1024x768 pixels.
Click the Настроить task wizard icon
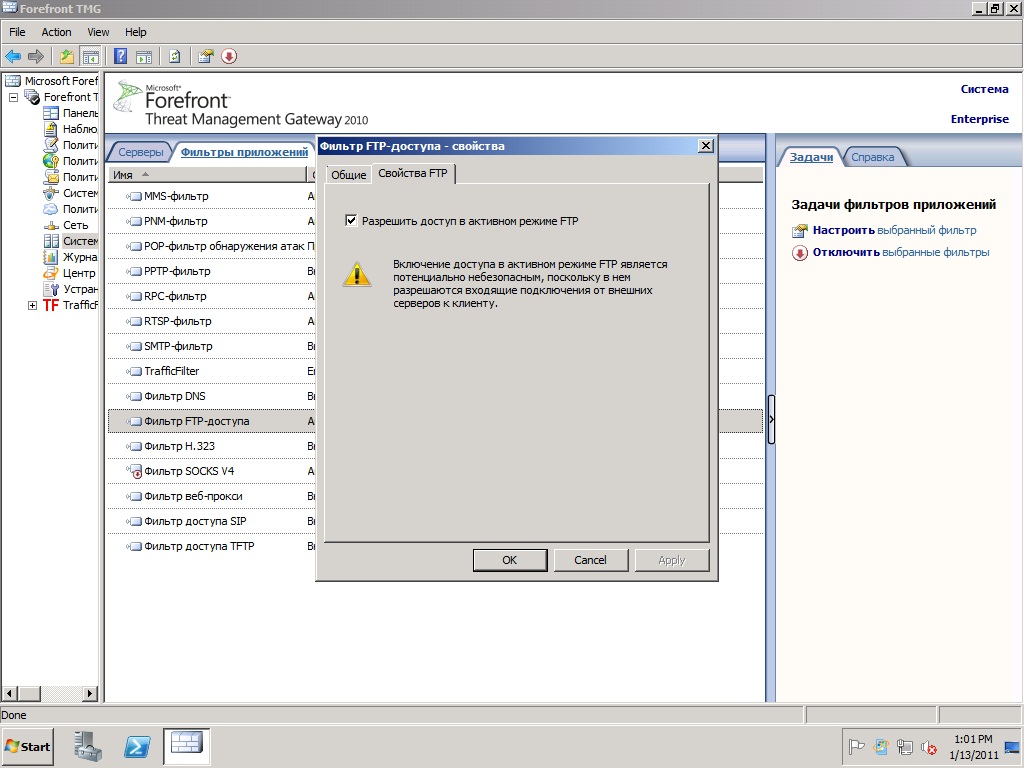(x=800, y=231)
